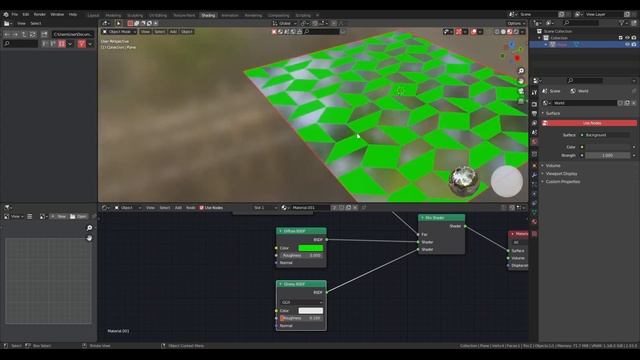640x360 pixels.
Task: Select the wireframe shading icon
Action: coord(497,31)
